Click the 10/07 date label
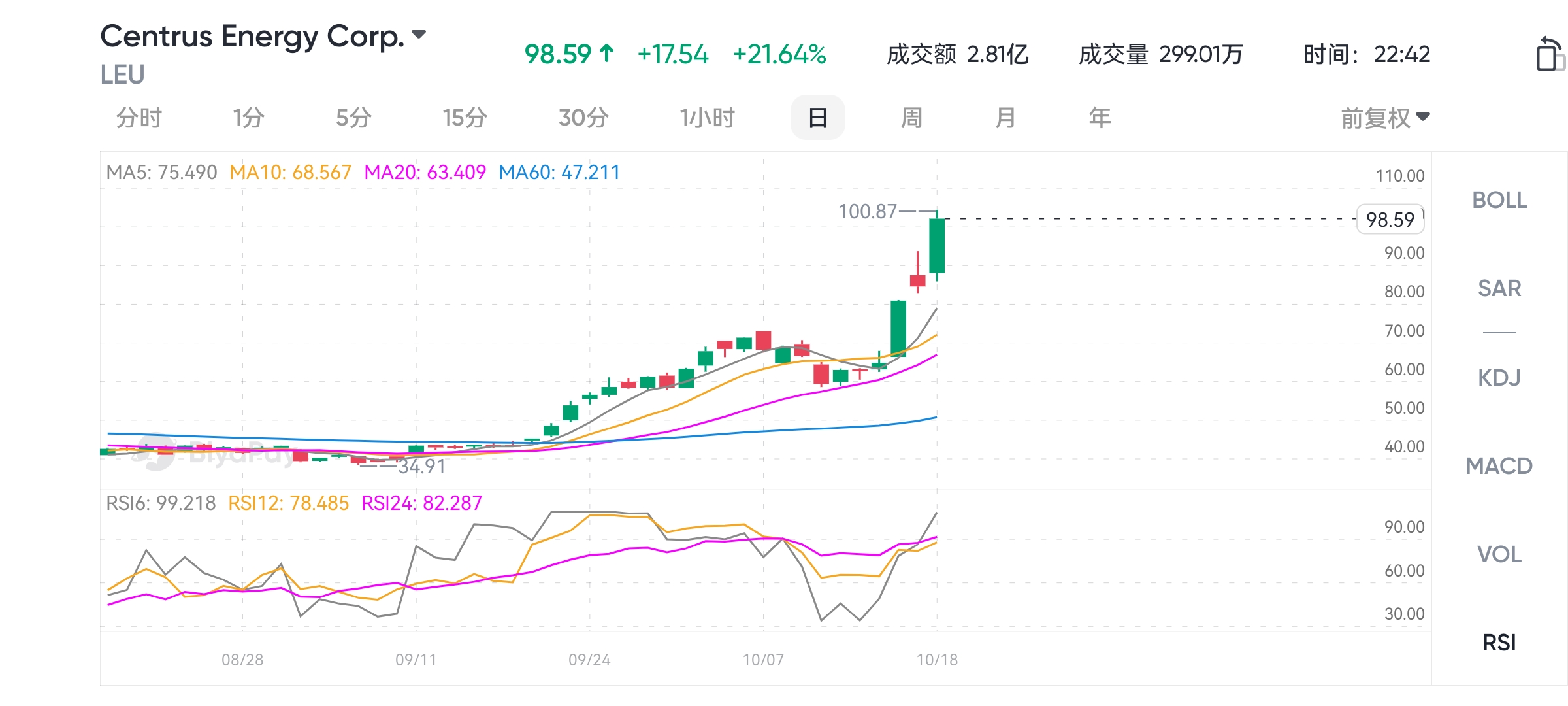This screenshot has height=706, width=1568. coord(763,660)
